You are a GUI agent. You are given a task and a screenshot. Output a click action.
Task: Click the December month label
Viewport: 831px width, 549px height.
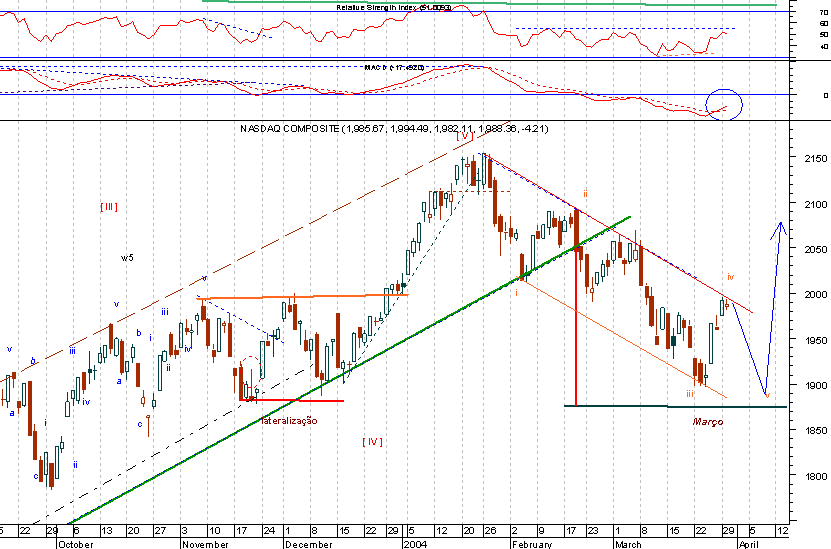click(x=308, y=544)
